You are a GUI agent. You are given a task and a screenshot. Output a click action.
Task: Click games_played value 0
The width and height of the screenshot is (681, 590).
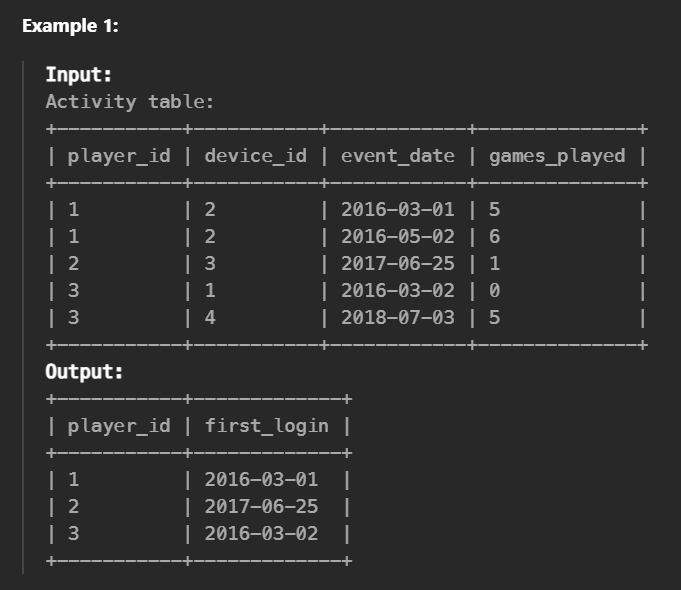(x=494, y=290)
